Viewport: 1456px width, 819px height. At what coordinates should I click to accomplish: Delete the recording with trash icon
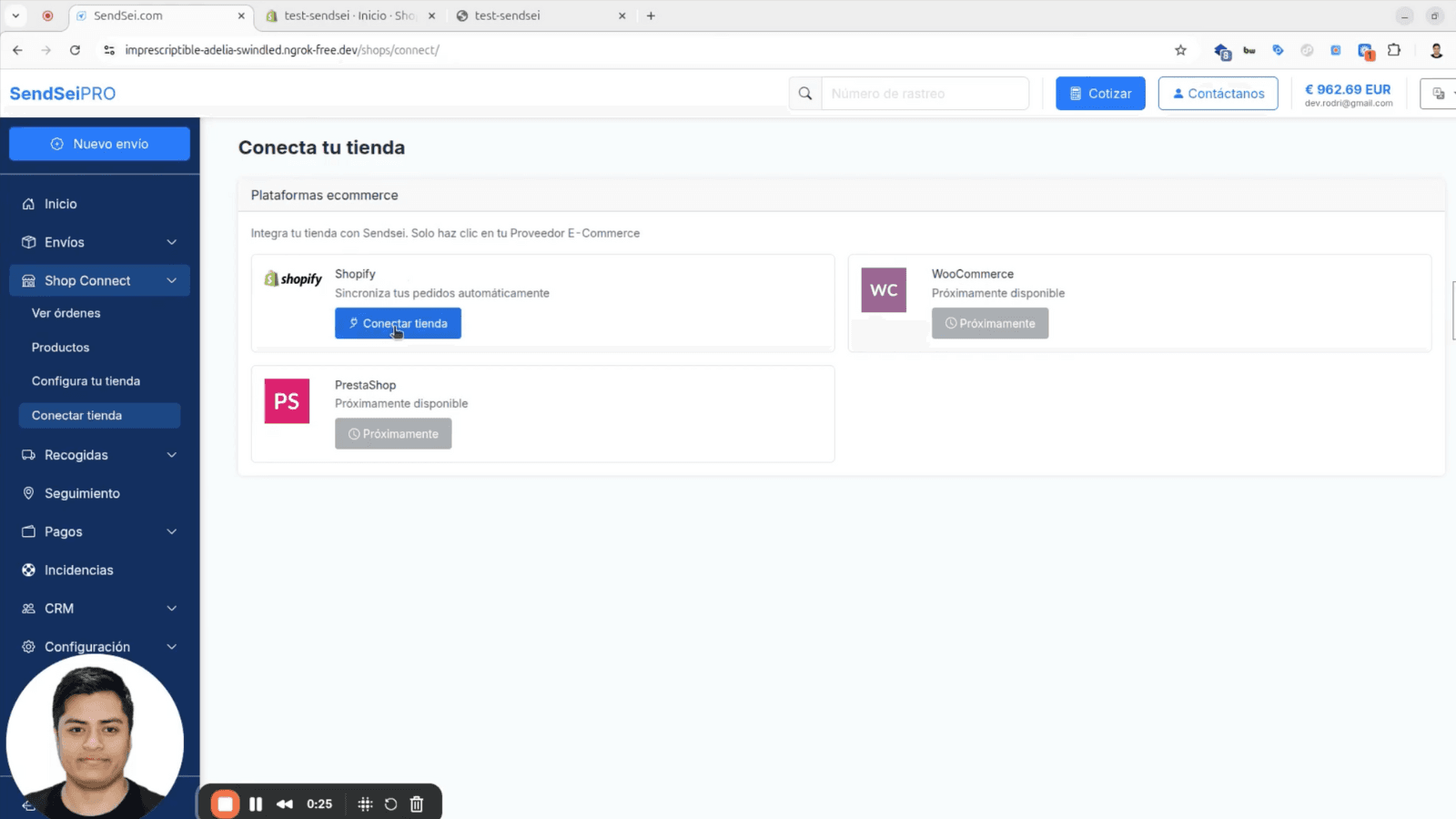point(417,804)
